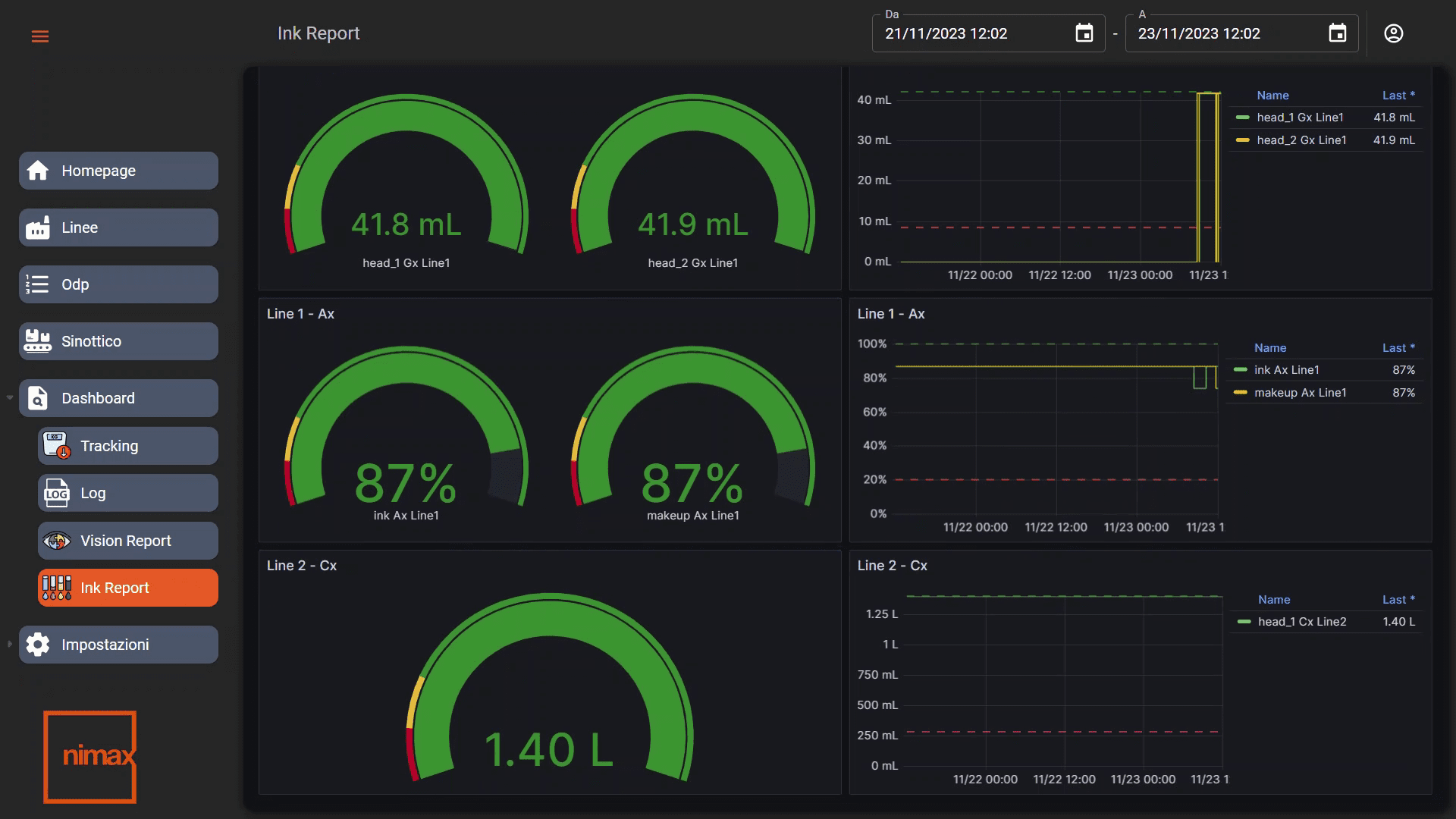Click the Sinottico conveyor icon
The height and width of the screenshot is (819, 1456).
(x=38, y=341)
